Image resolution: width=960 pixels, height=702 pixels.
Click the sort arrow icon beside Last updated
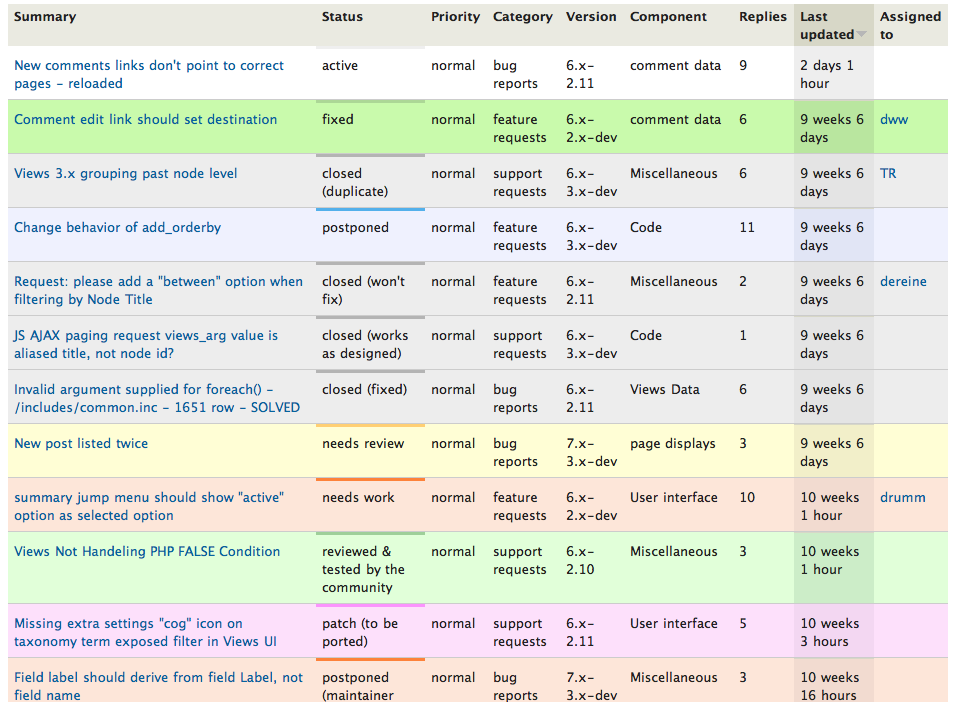(x=861, y=34)
